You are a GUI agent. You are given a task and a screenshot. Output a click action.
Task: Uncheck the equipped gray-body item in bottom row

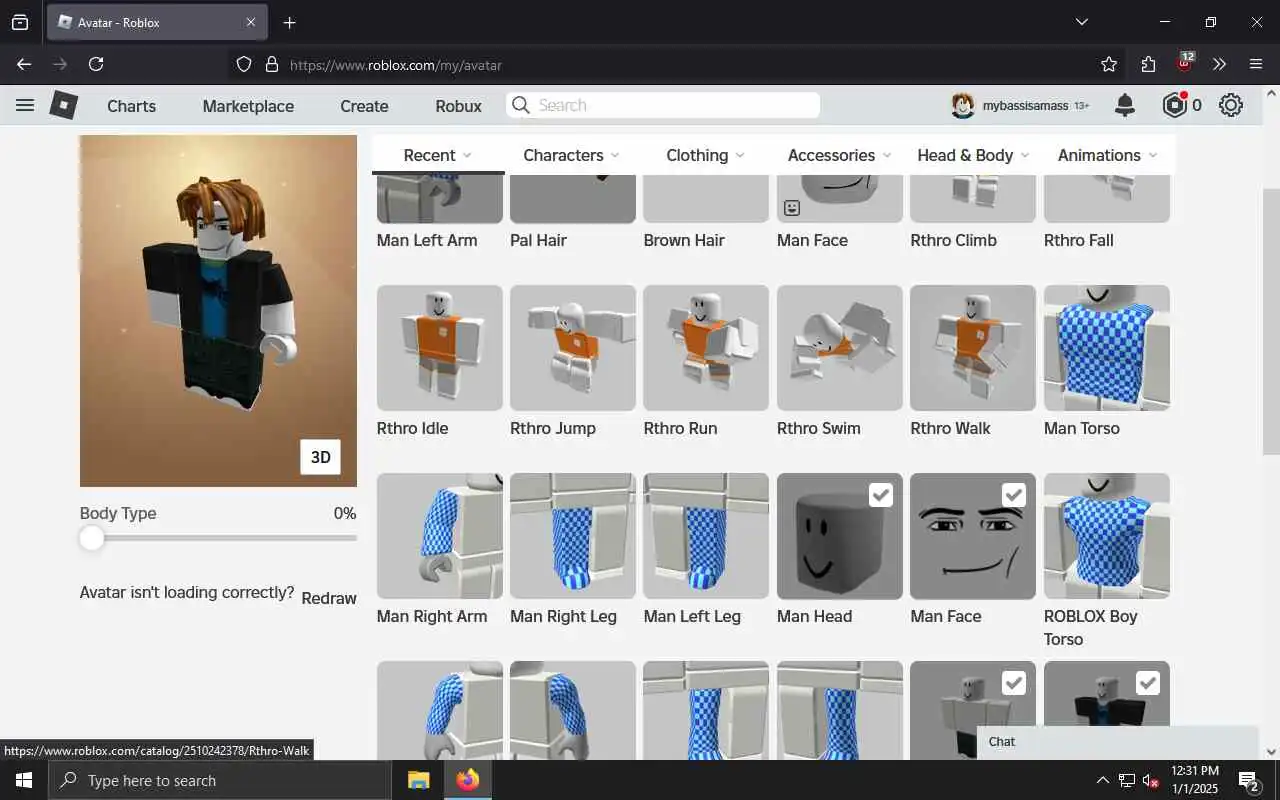click(x=1014, y=682)
